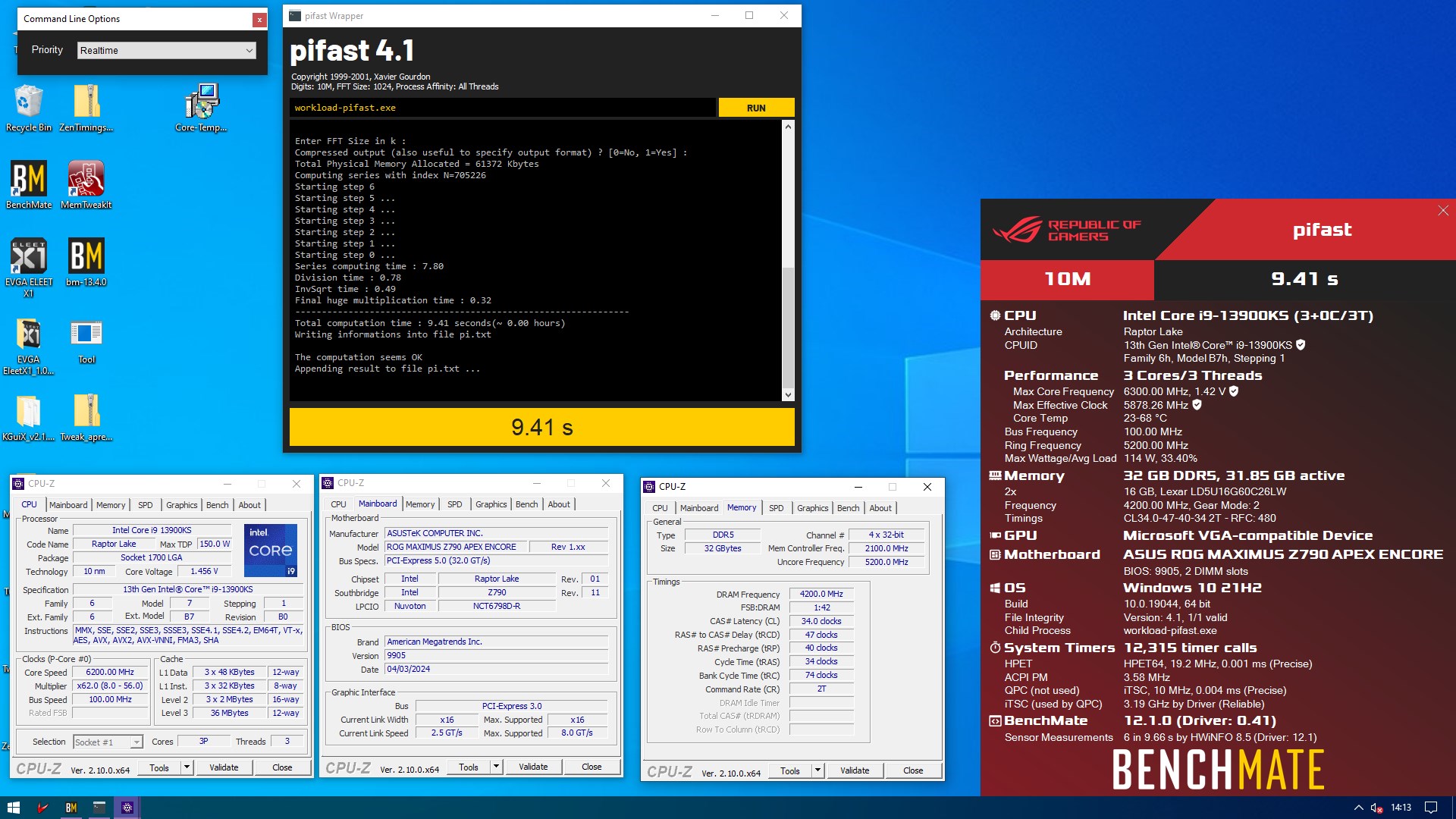
Task: Open EVGA ELEET X1 desktop shortcut
Action: tap(29, 267)
